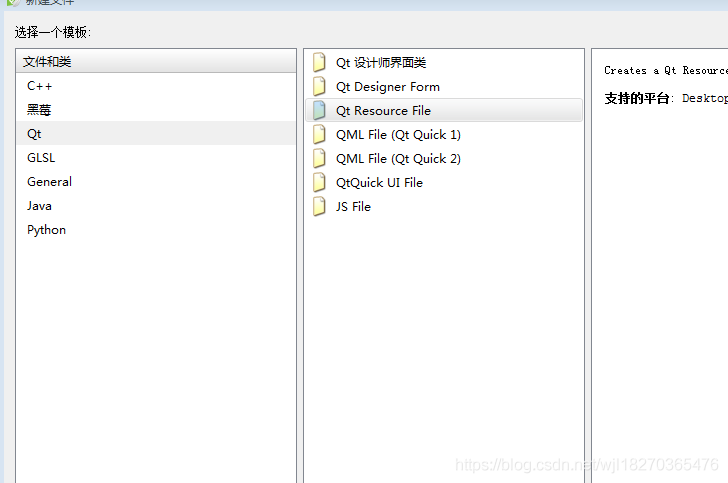The image size is (728, 483).
Task: Click the QtQuick UI File icon
Action: click(319, 183)
